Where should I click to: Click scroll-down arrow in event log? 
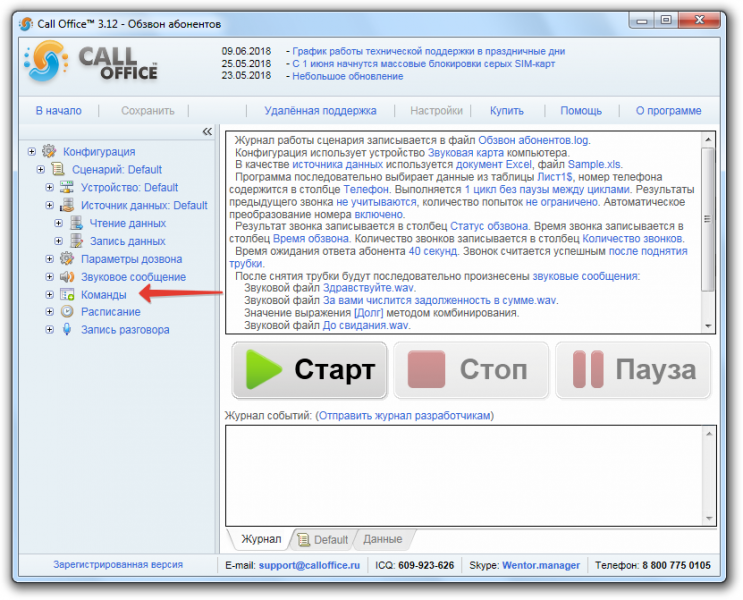click(x=709, y=518)
